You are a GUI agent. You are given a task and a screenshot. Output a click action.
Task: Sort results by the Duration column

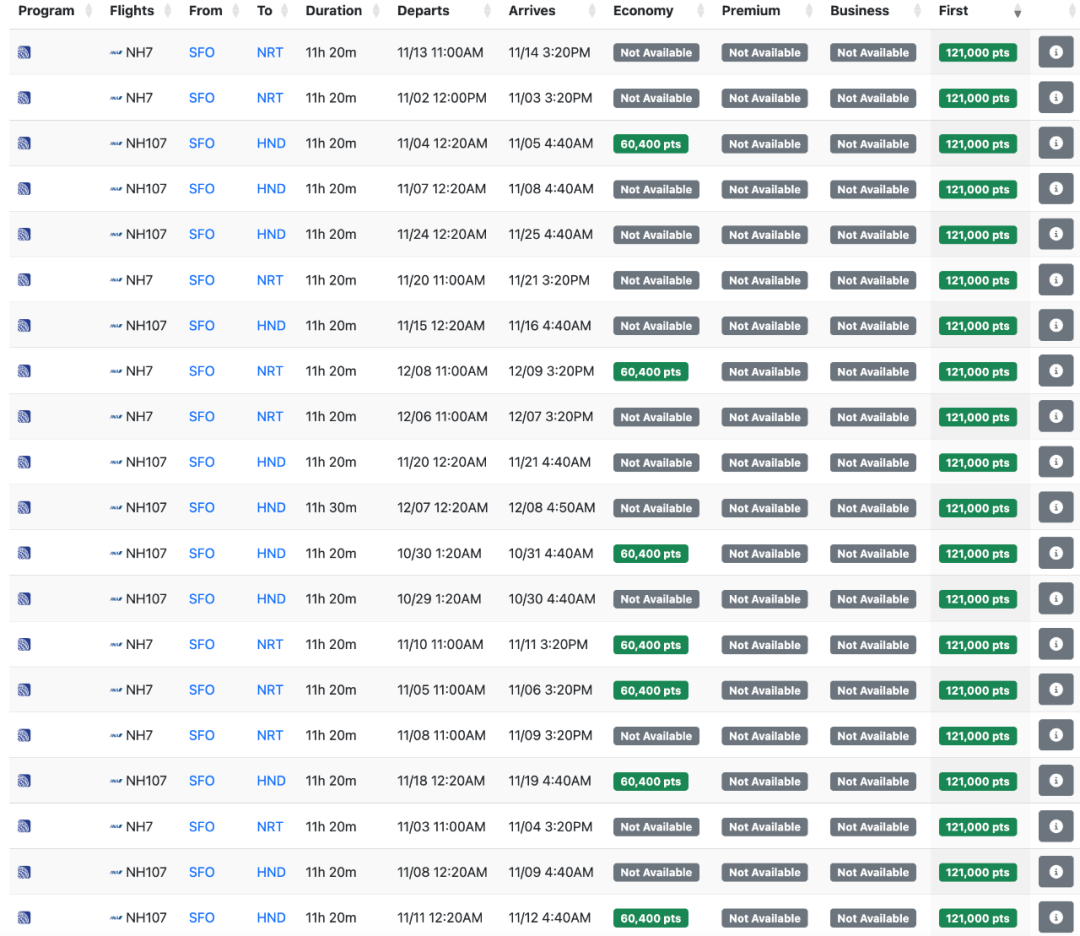(x=333, y=11)
